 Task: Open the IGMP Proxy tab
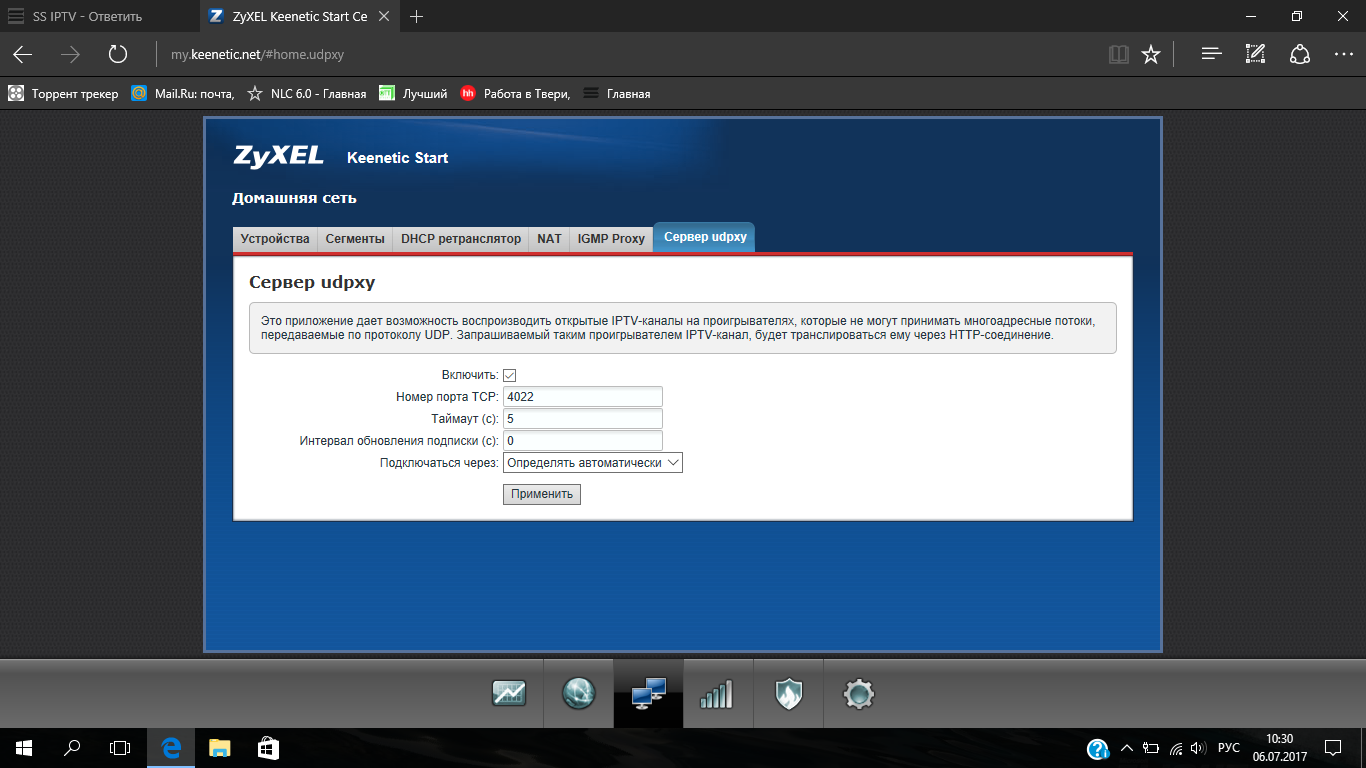pyautogui.click(x=611, y=239)
